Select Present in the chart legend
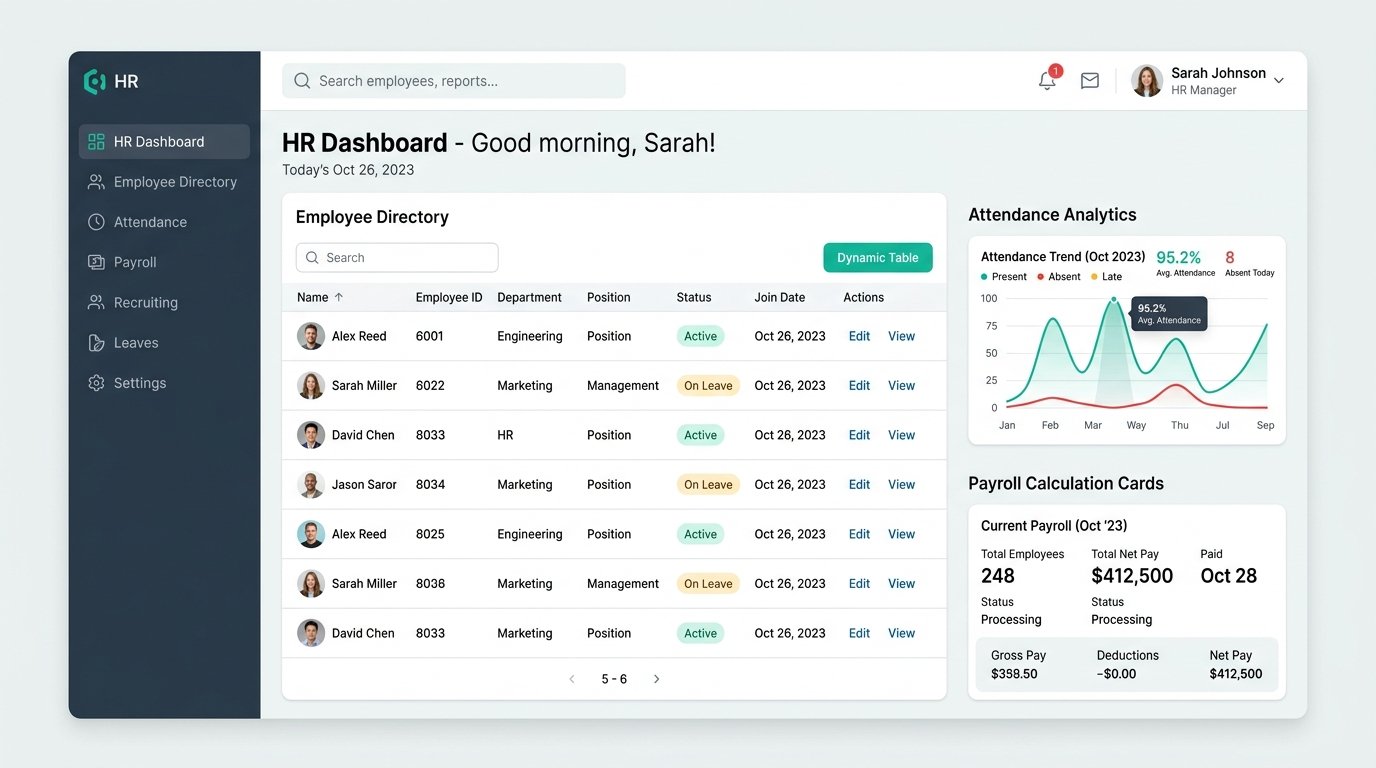Image resolution: width=1376 pixels, height=768 pixels. tap(1004, 277)
